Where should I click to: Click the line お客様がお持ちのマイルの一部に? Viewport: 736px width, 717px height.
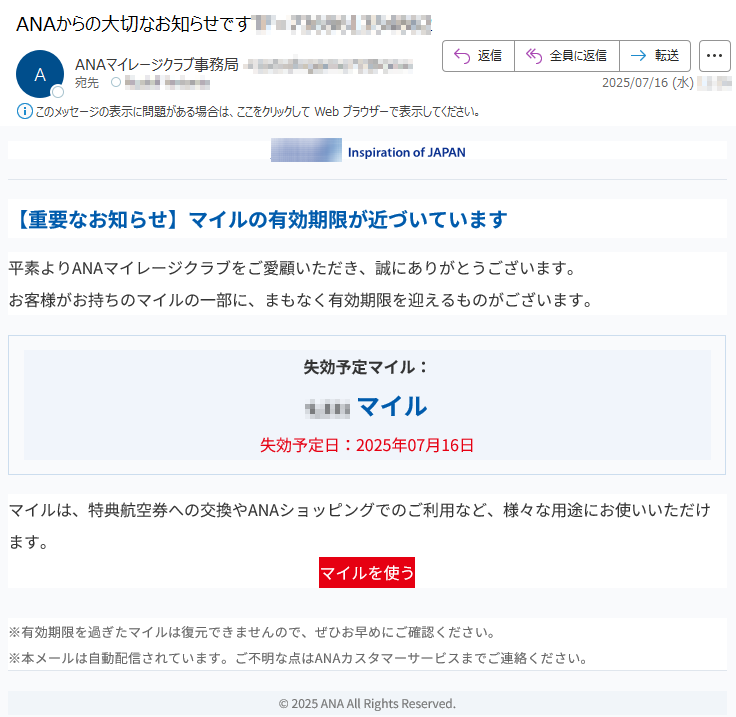(x=300, y=300)
